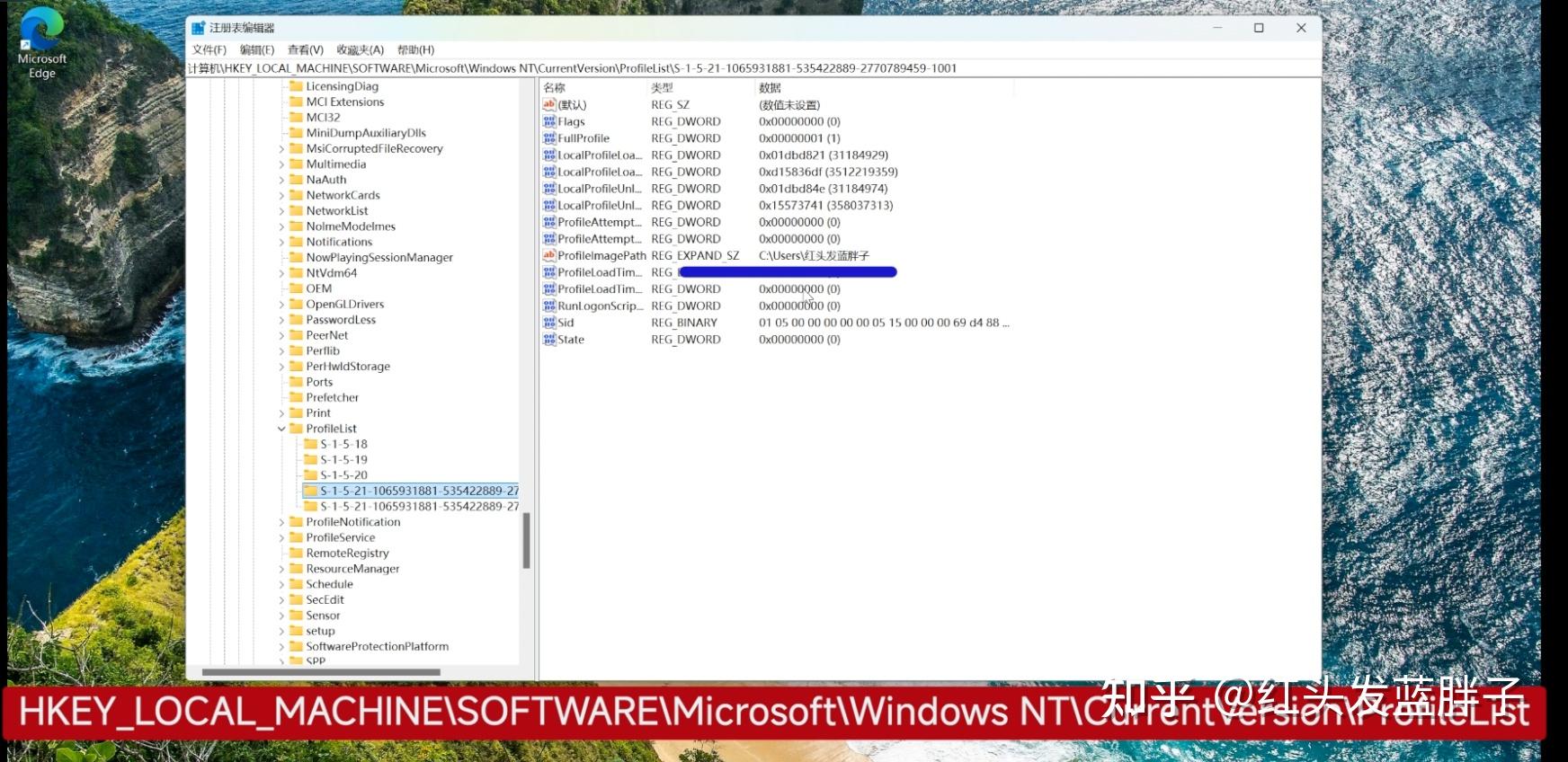Click the 0x01dbd821 (31184929) data cell

pos(824,155)
